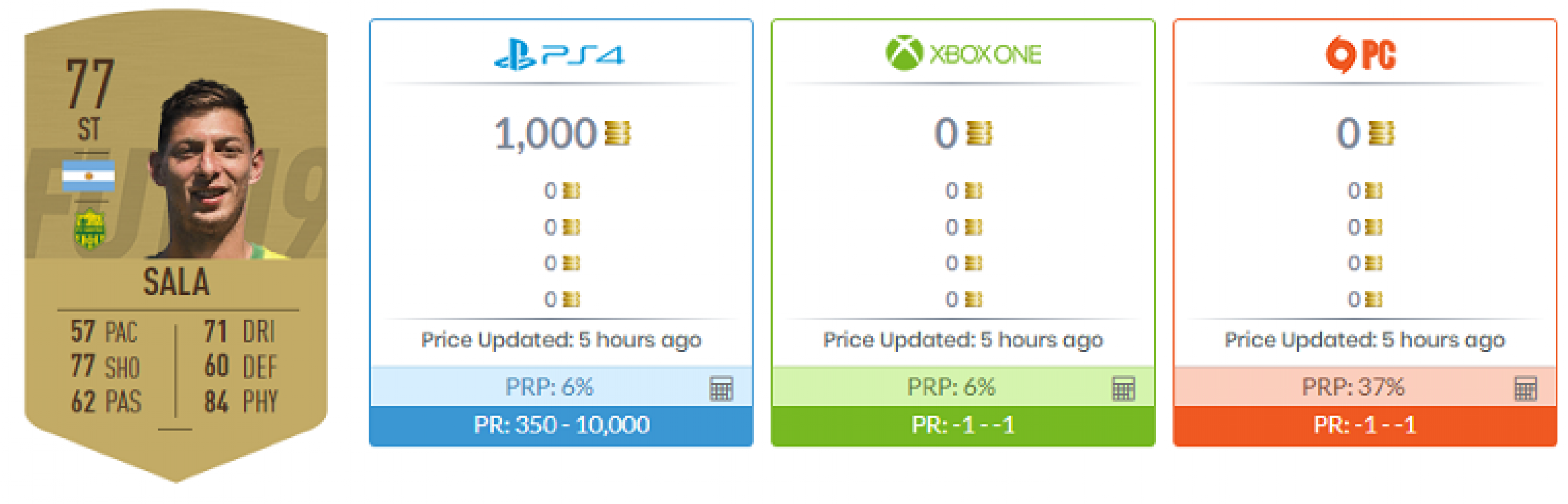Select the PS4 price range bar PR: 350 - 10,000
This screenshot has height=504, width=1568.
[x=561, y=425]
